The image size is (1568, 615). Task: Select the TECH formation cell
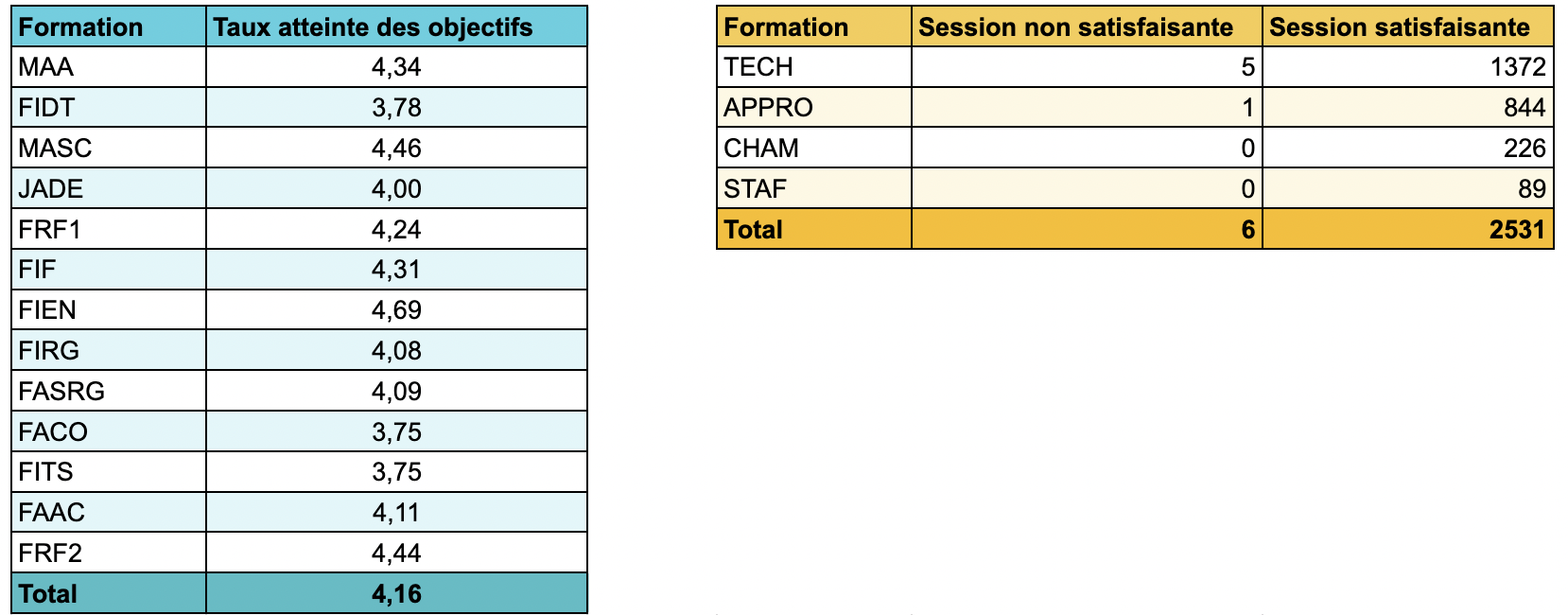pyautogui.click(x=813, y=67)
